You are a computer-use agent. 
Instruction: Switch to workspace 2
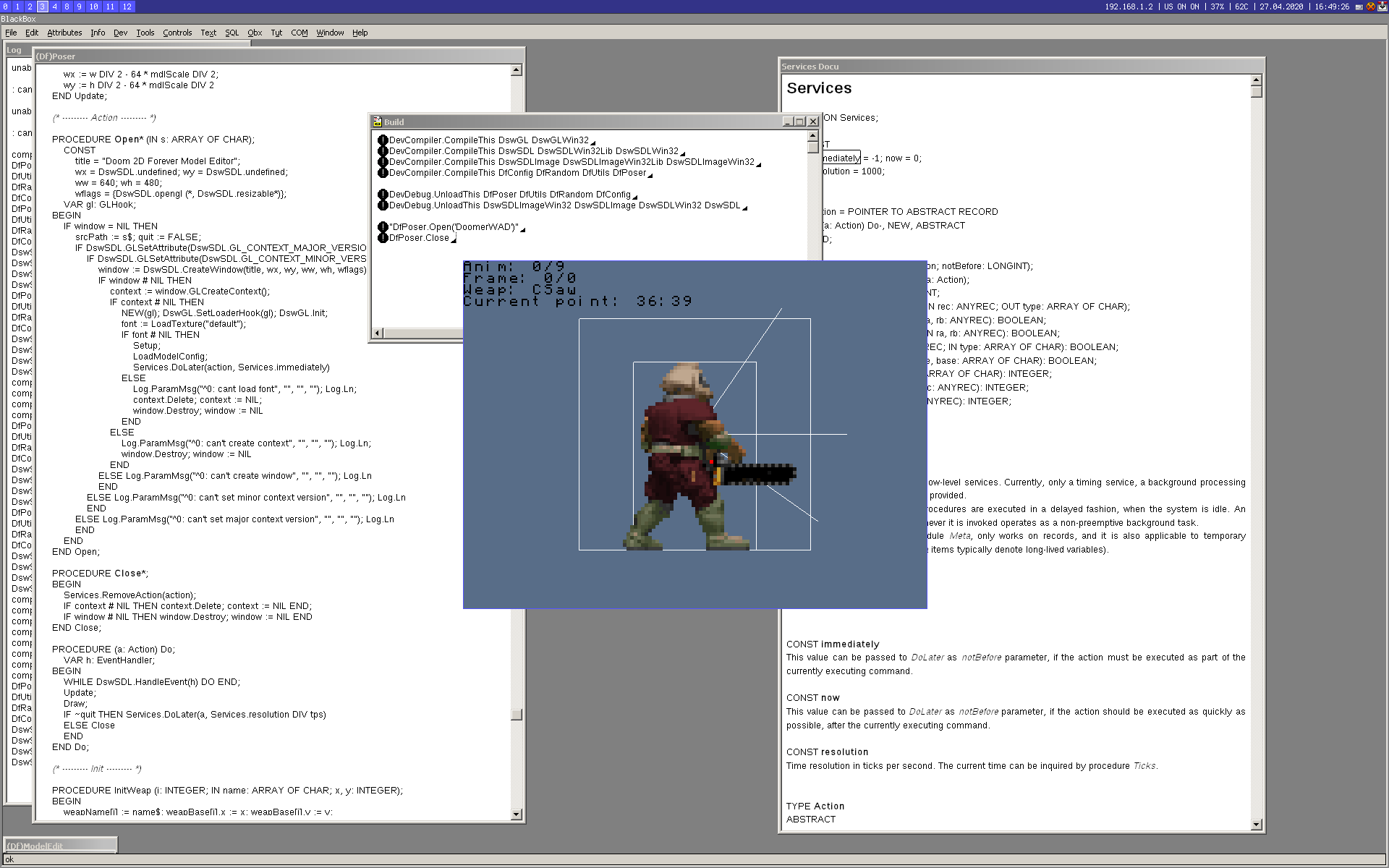pos(30,7)
